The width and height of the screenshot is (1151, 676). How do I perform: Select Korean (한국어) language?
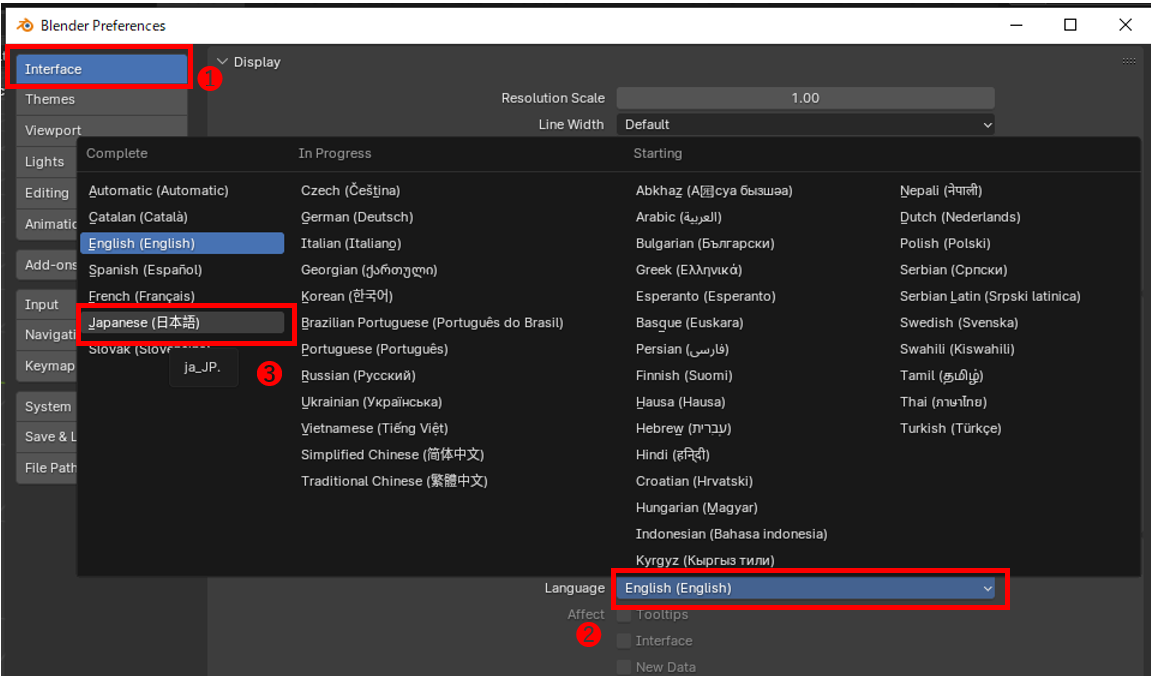click(x=346, y=296)
